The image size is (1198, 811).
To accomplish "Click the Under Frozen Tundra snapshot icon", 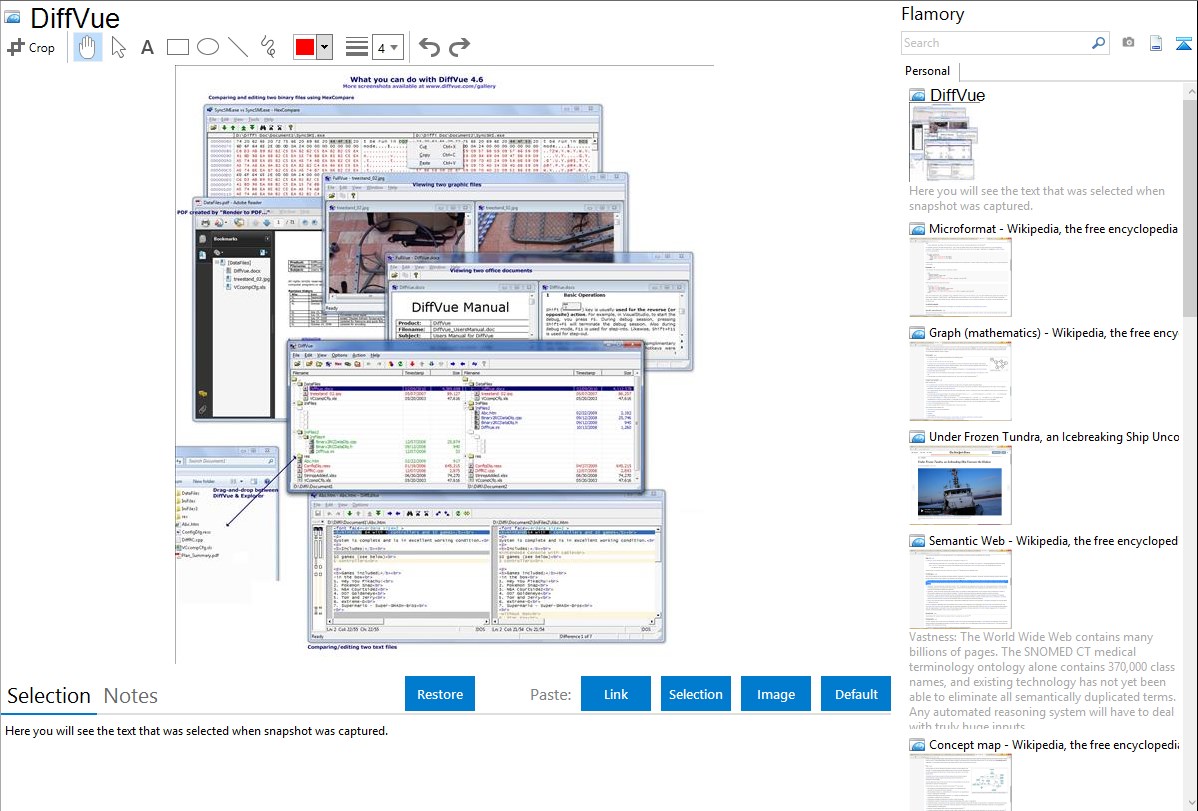I will click(x=917, y=436).
